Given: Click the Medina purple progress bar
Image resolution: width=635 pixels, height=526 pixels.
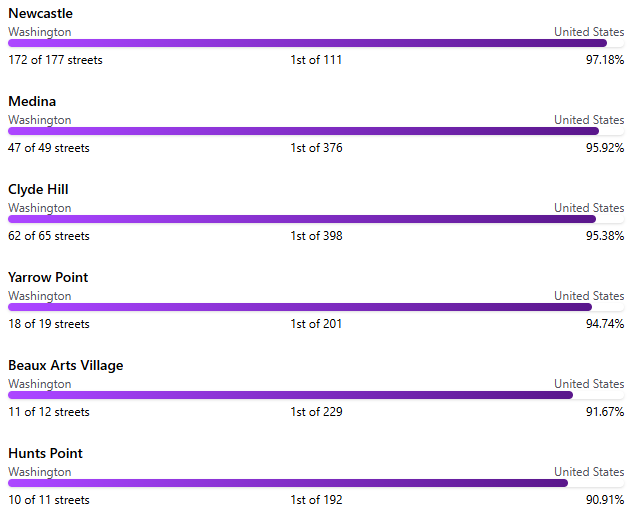Looking at the screenshot, I should pyautogui.click(x=303, y=131).
